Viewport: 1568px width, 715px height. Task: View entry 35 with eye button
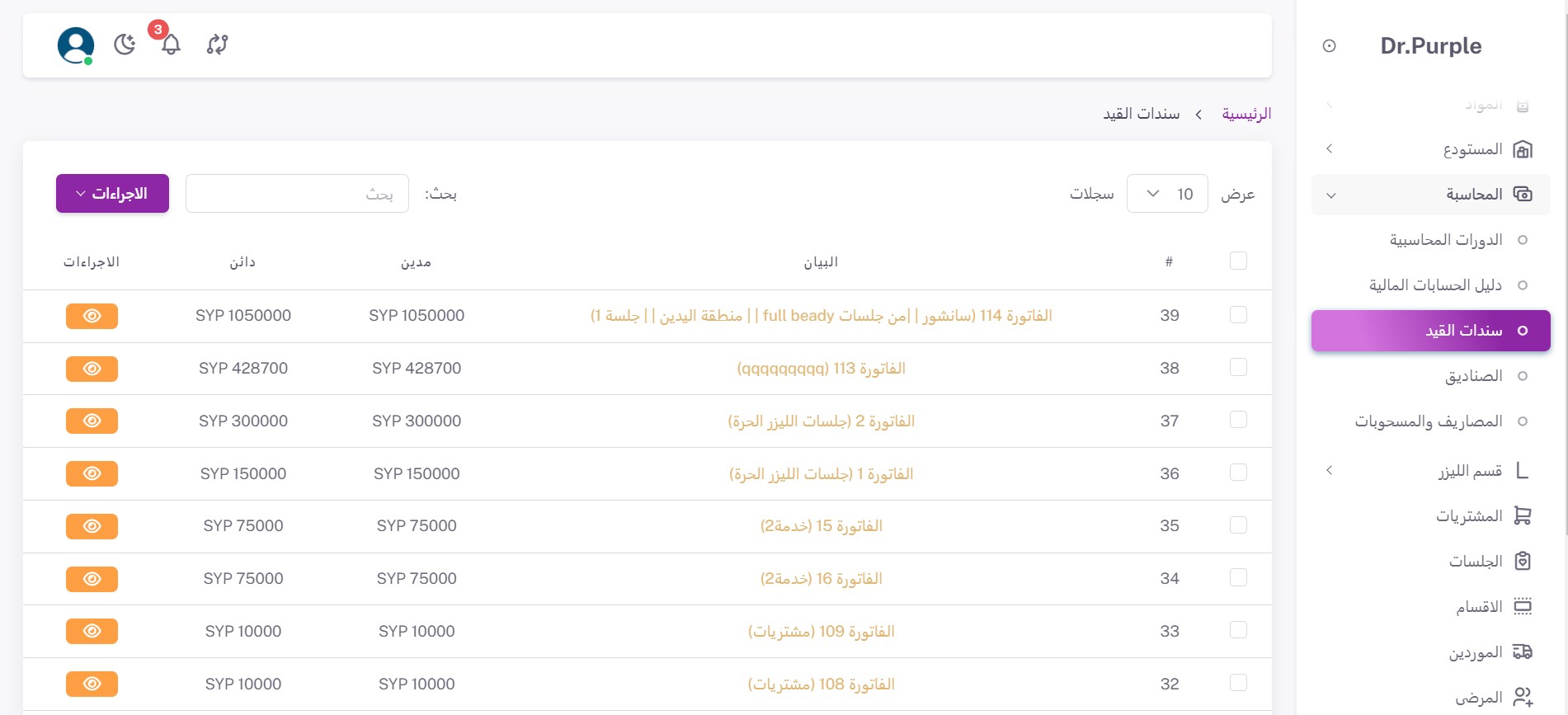[x=92, y=526]
